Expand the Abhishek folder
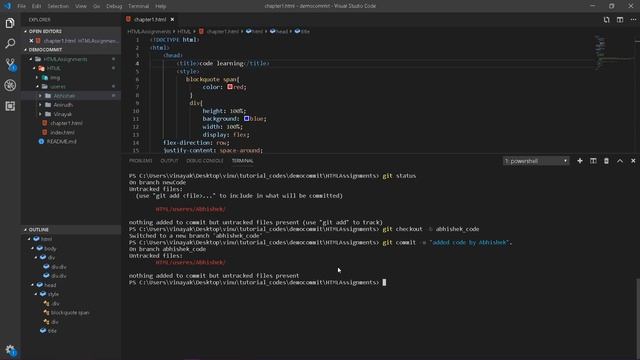The width and height of the screenshot is (640, 360). 40,96
